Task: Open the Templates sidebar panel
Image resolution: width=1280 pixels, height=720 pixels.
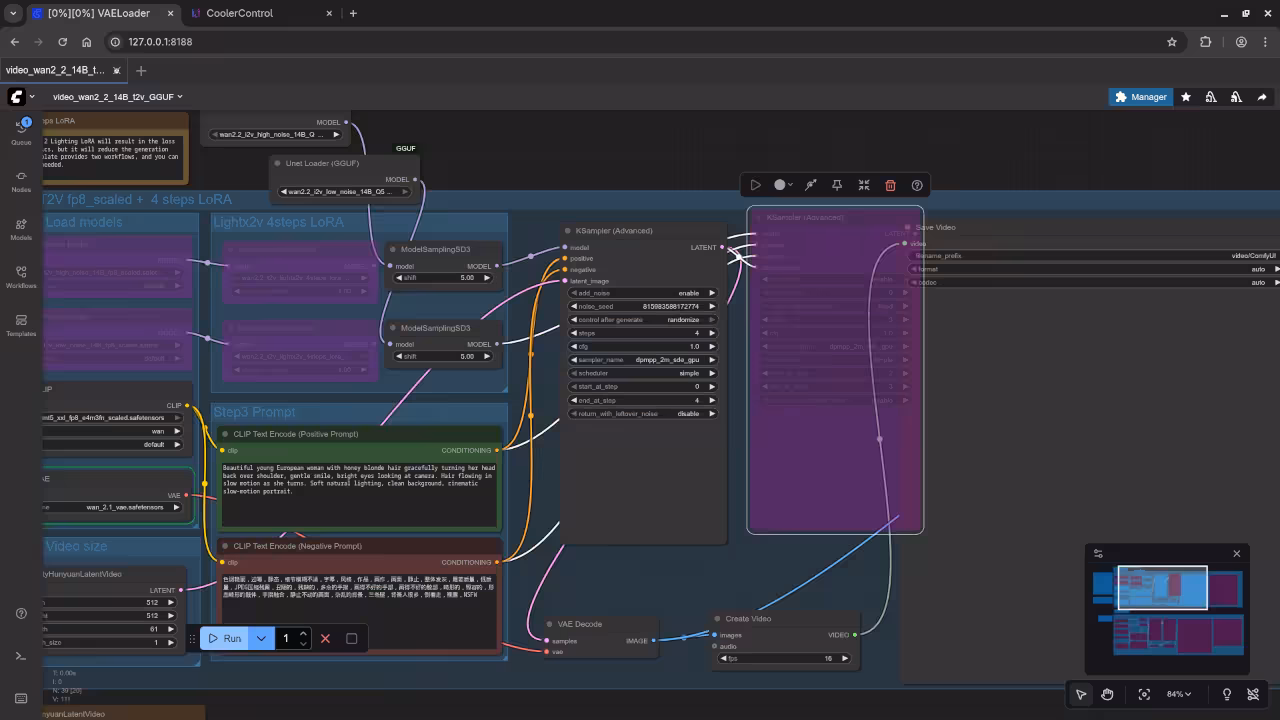Action: [x=21, y=325]
